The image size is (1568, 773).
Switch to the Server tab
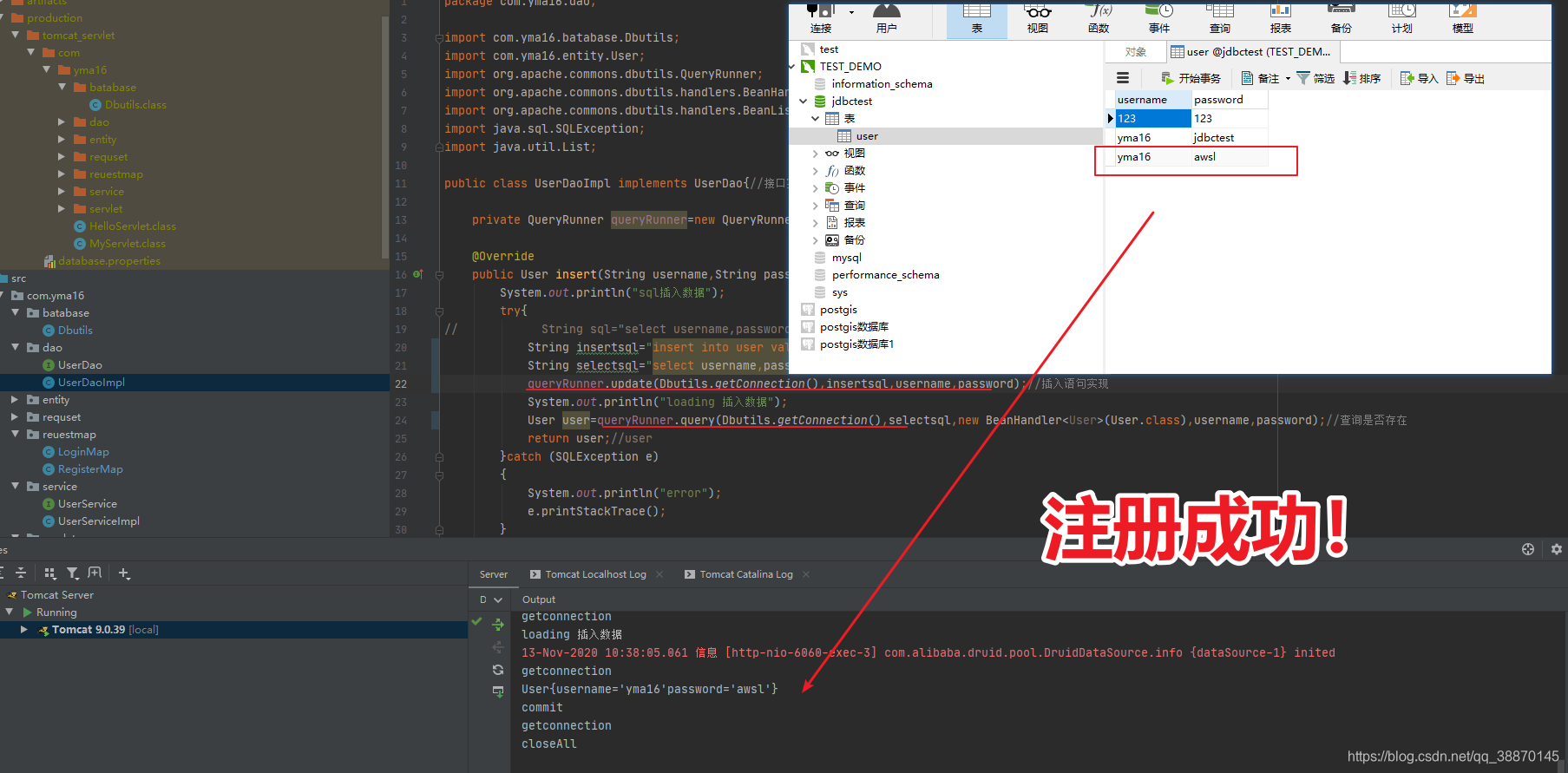point(494,574)
